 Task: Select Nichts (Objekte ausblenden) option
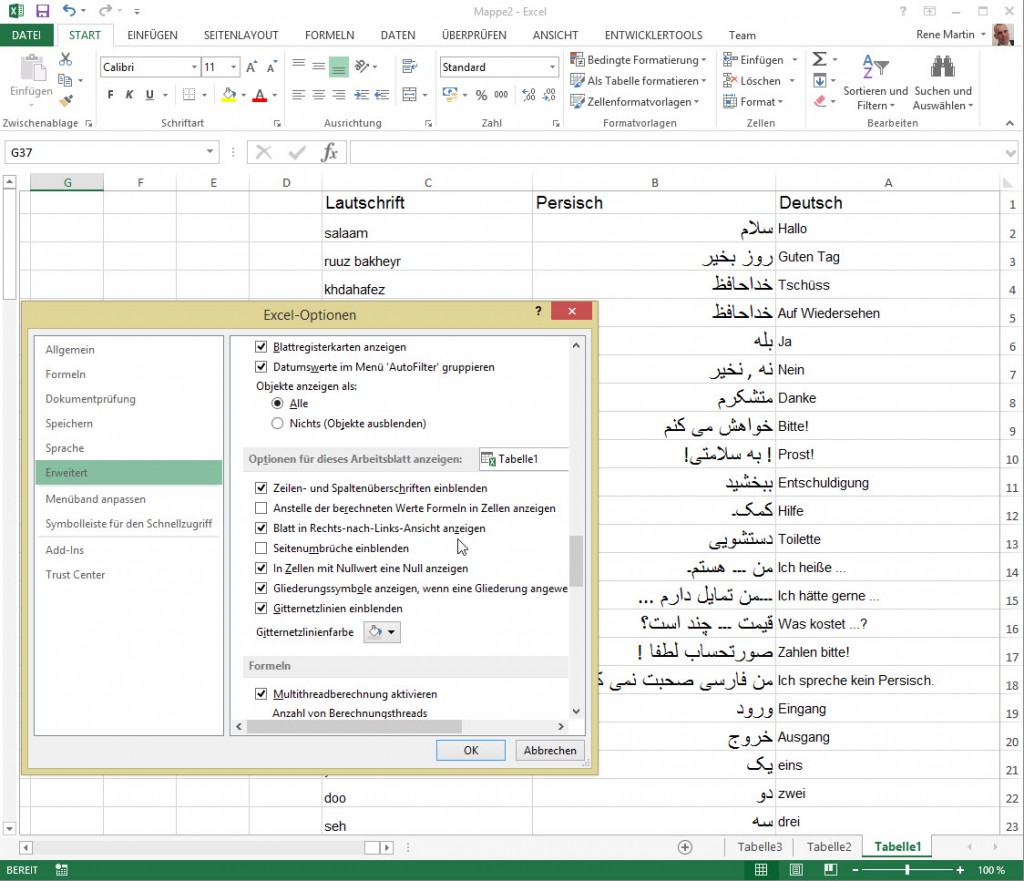point(277,423)
